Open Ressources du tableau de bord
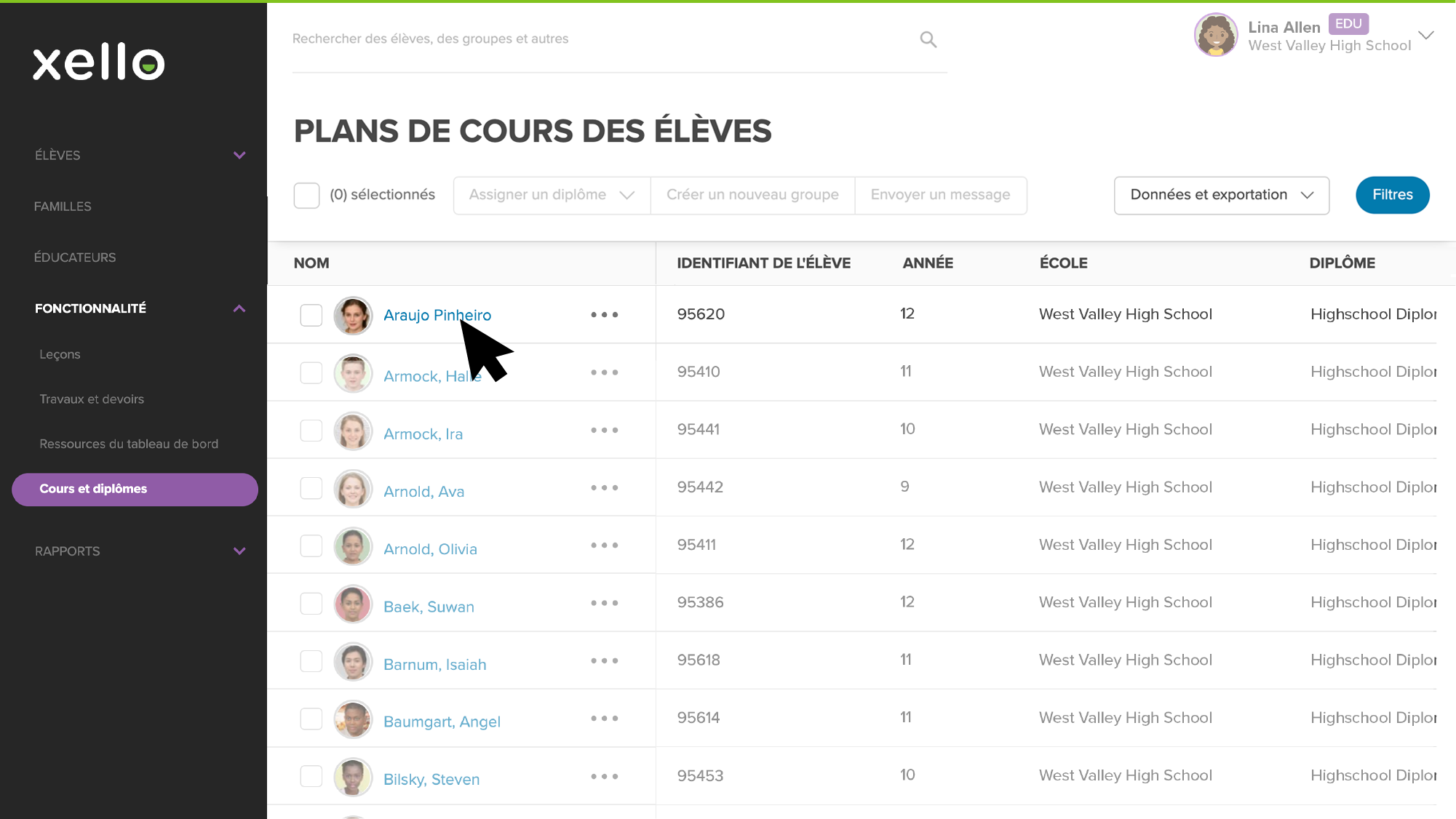This screenshot has width=1456, height=819. pyautogui.click(x=129, y=444)
